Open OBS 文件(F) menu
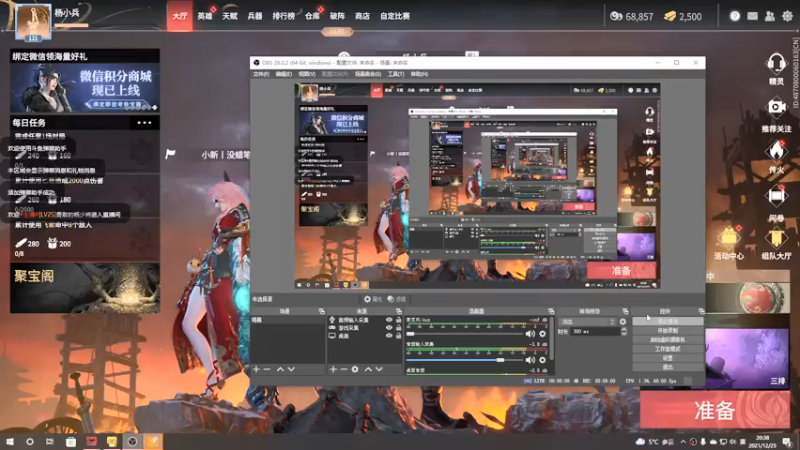Viewport: 800px width, 450px height. point(261,74)
